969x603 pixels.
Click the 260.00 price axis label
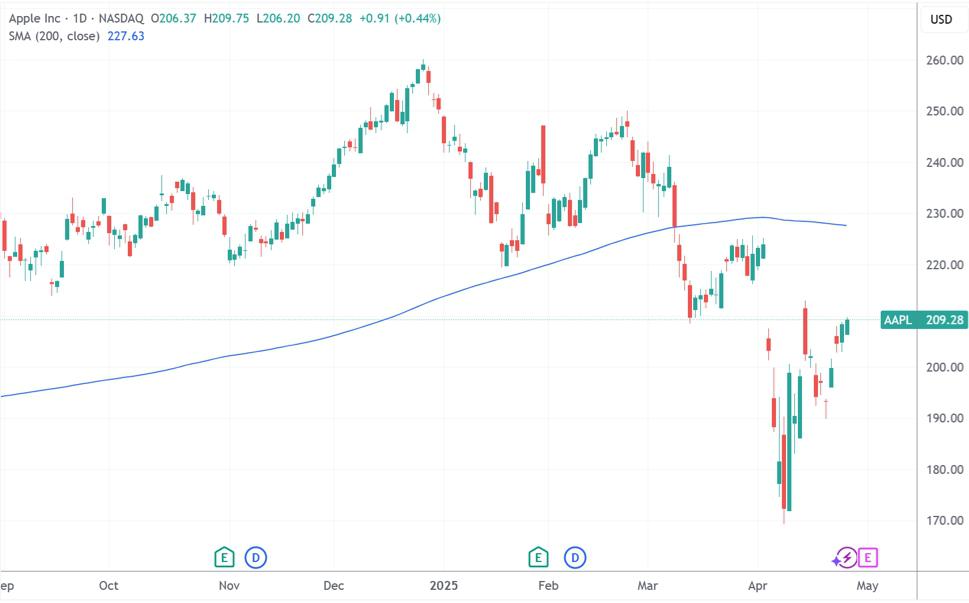(945, 61)
